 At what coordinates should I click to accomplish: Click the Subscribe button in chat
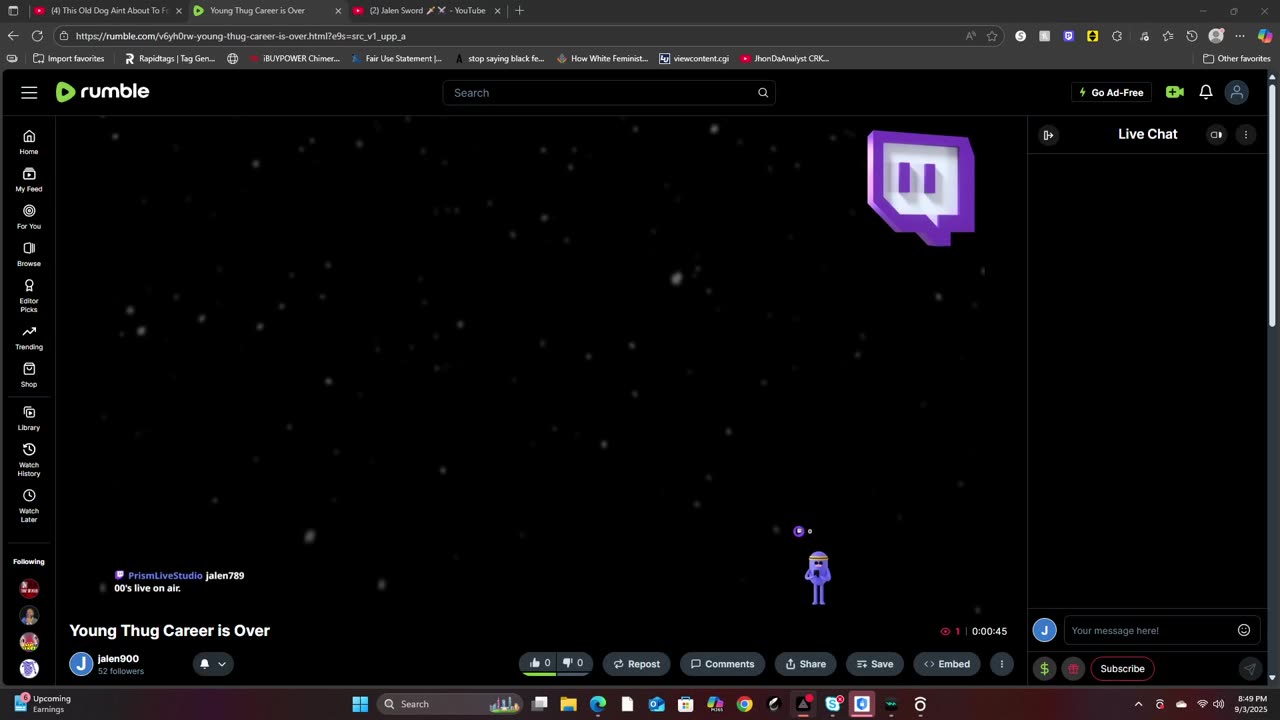[x=1122, y=669]
